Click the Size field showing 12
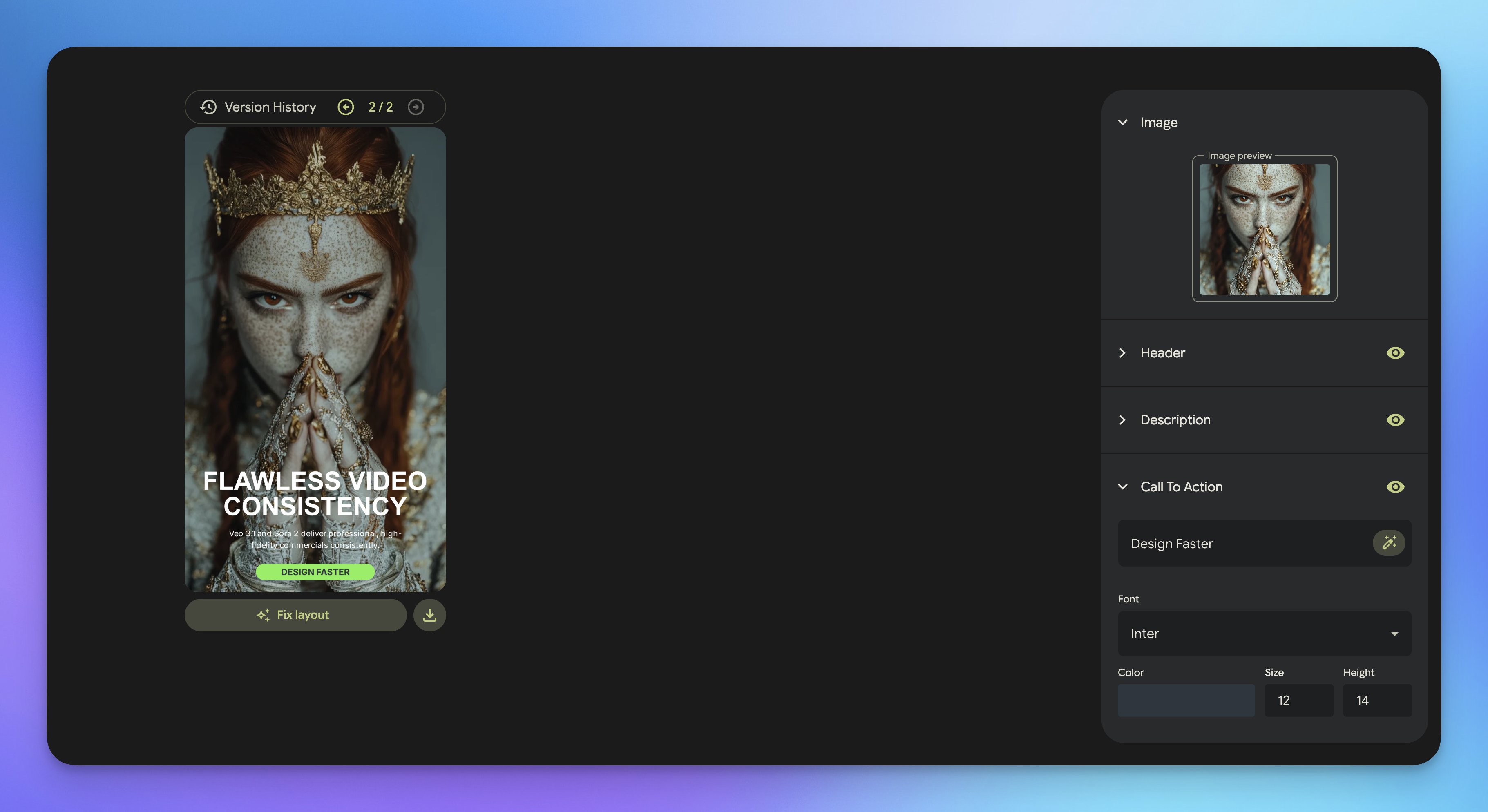Screen dimensions: 1488x812 (x=1298, y=700)
